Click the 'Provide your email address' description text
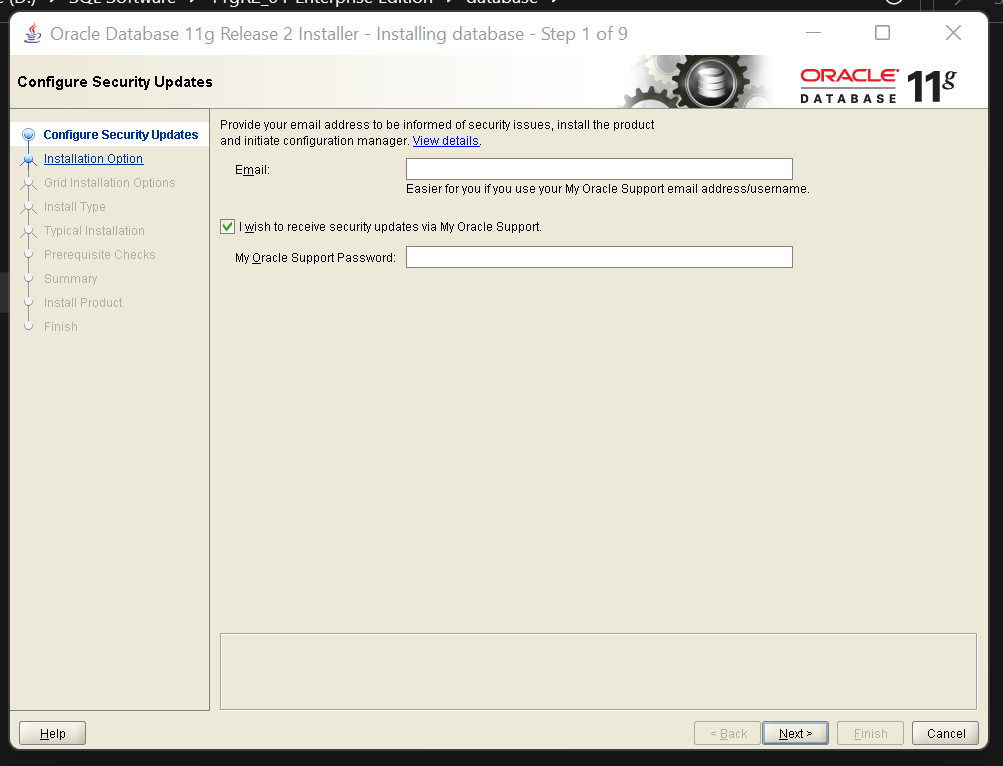 click(x=437, y=132)
